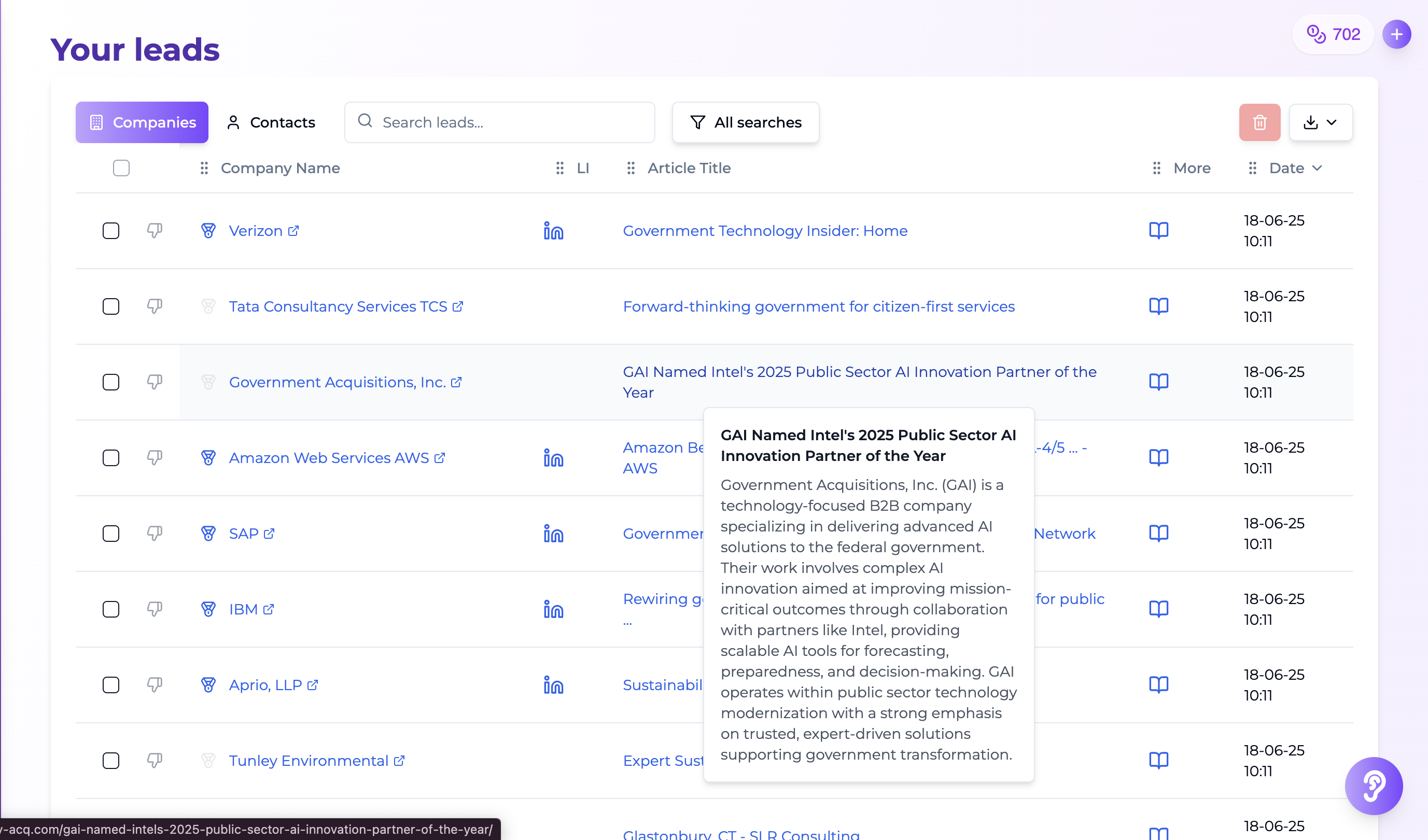Check the Verizon row checkbox
This screenshot has width=1428, height=840.
point(111,231)
